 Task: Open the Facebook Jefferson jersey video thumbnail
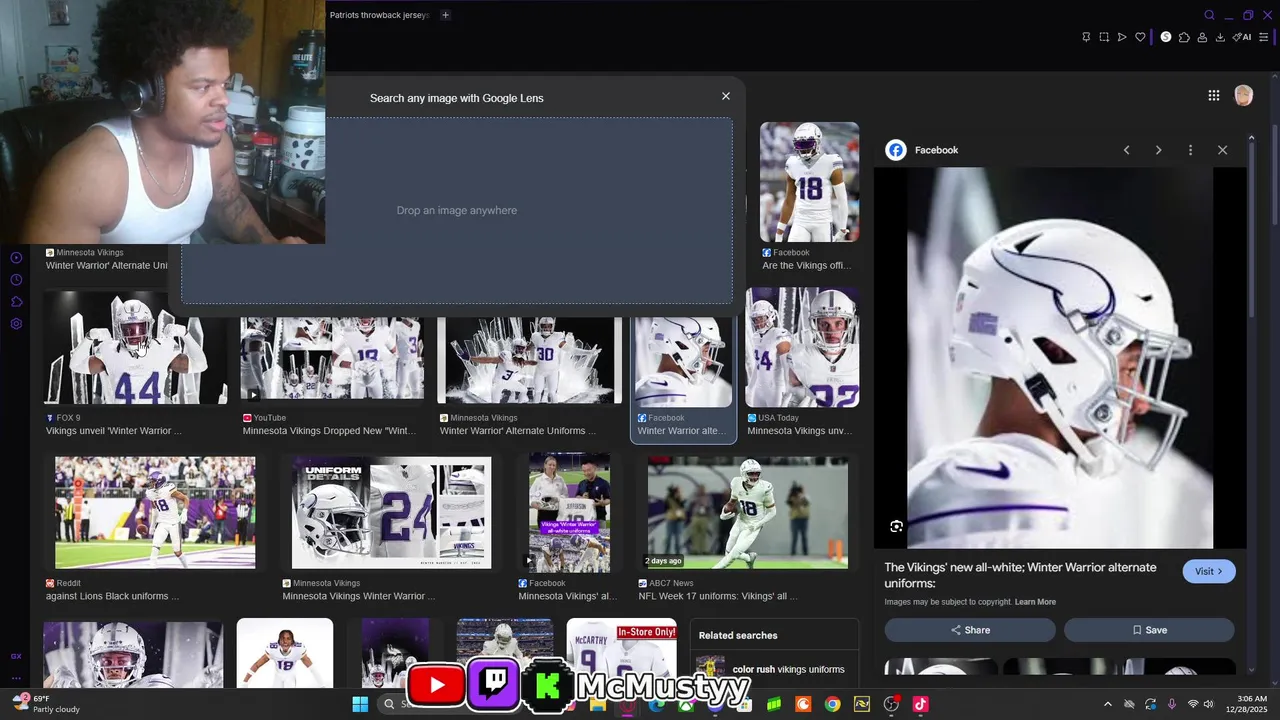(569, 513)
